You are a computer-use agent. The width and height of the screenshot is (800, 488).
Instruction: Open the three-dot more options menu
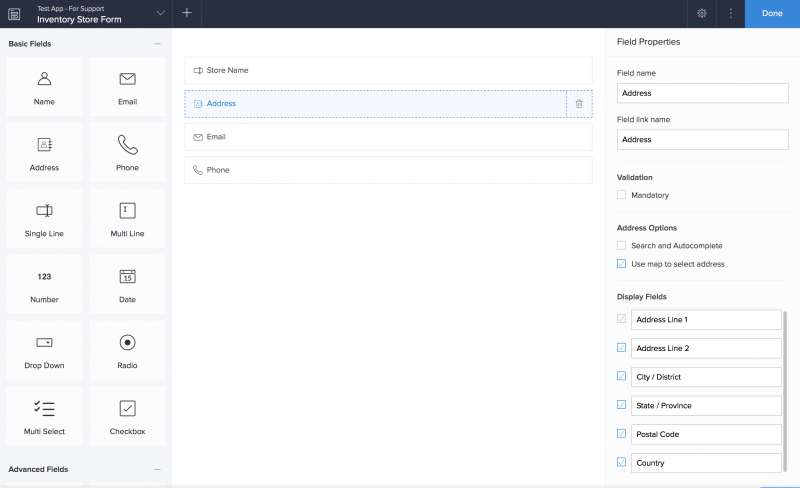click(x=731, y=13)
